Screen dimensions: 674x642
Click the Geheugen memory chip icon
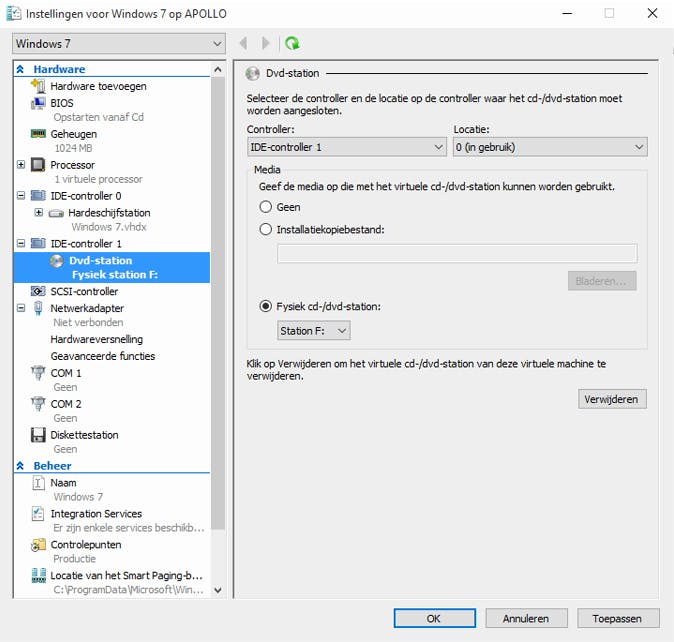click(x=38, y=134)
